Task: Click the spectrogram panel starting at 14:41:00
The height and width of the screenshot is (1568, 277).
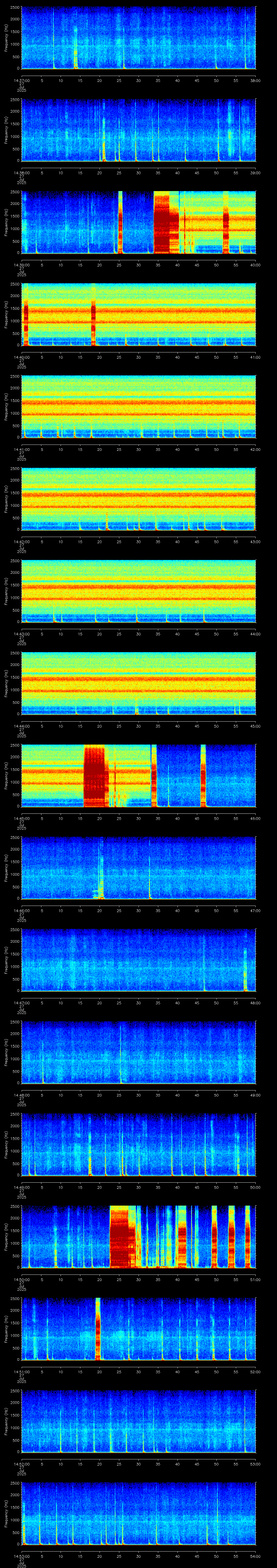Action: point(139,407)
